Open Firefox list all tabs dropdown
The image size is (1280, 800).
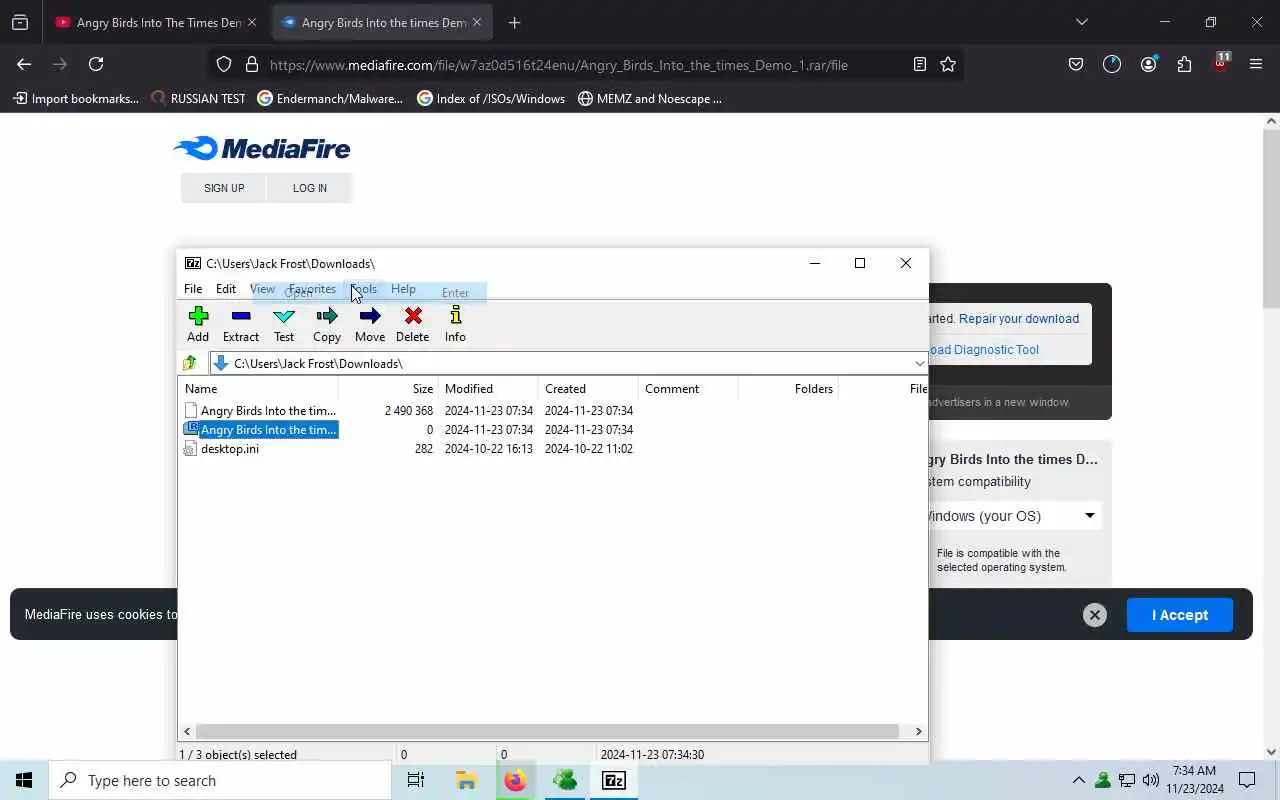pyautogui.click(x=1081, y=22)
